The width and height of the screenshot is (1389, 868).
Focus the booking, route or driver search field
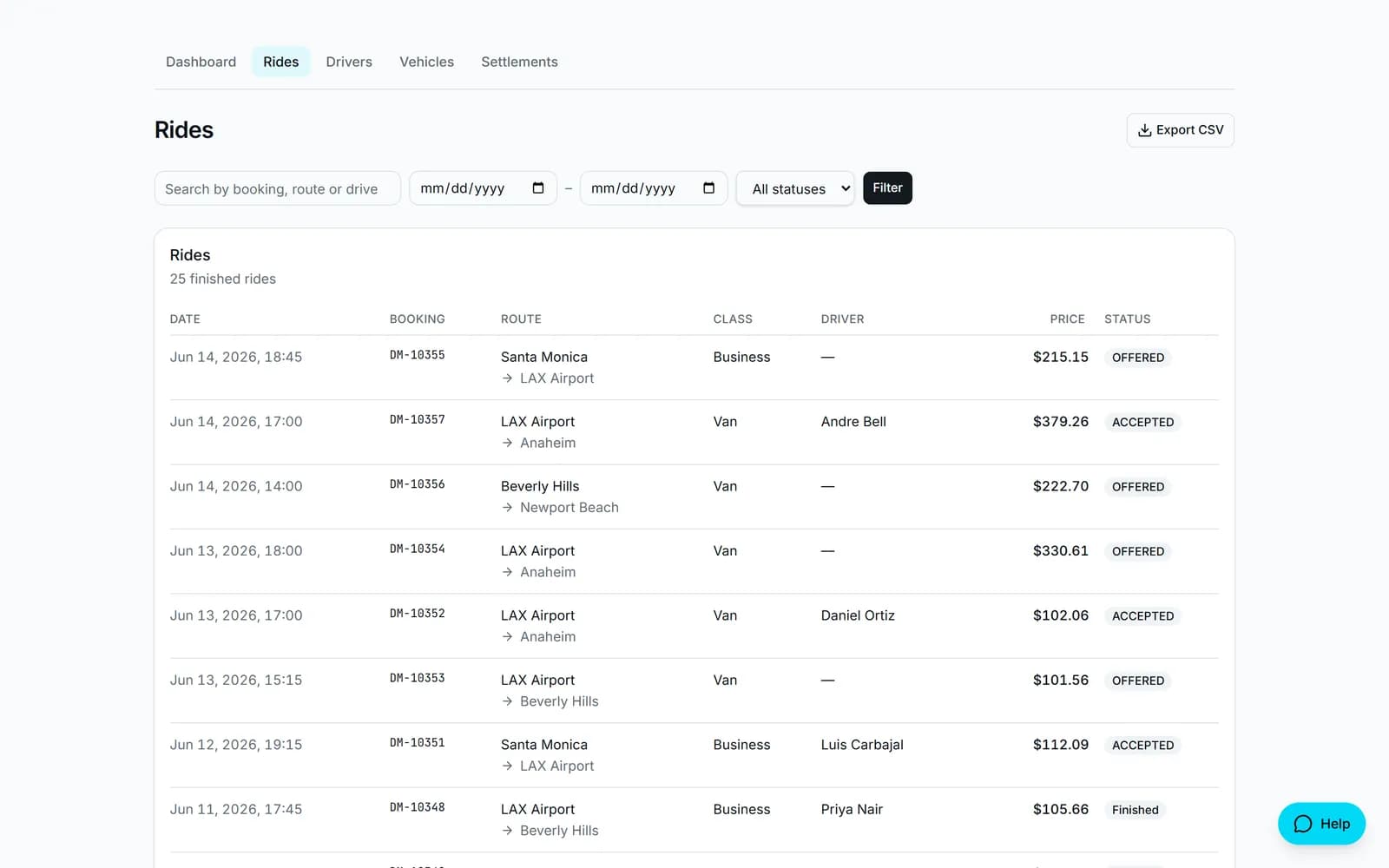(277, 188)
